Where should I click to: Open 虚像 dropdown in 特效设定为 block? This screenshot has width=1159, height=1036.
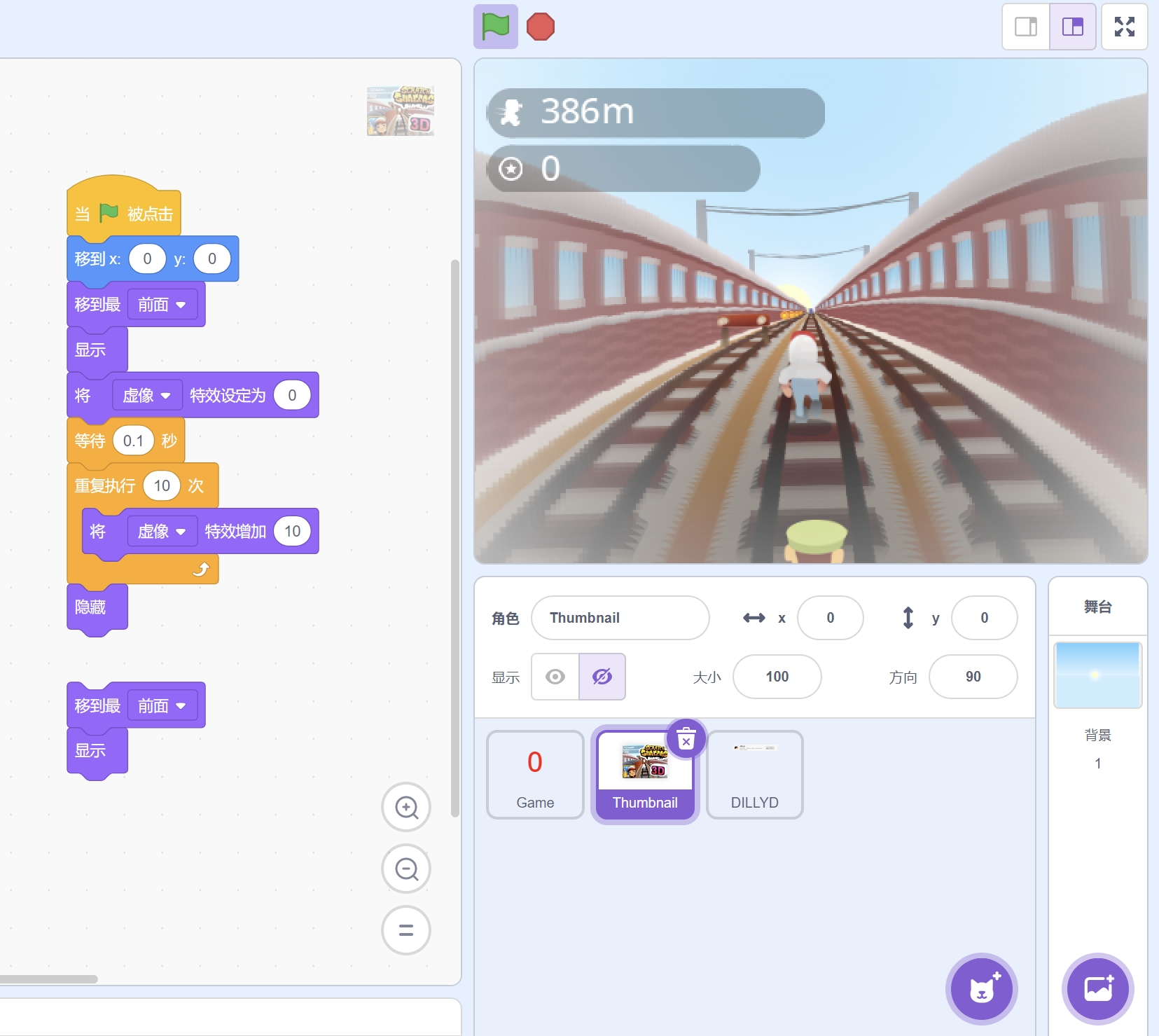coord(147,396)
